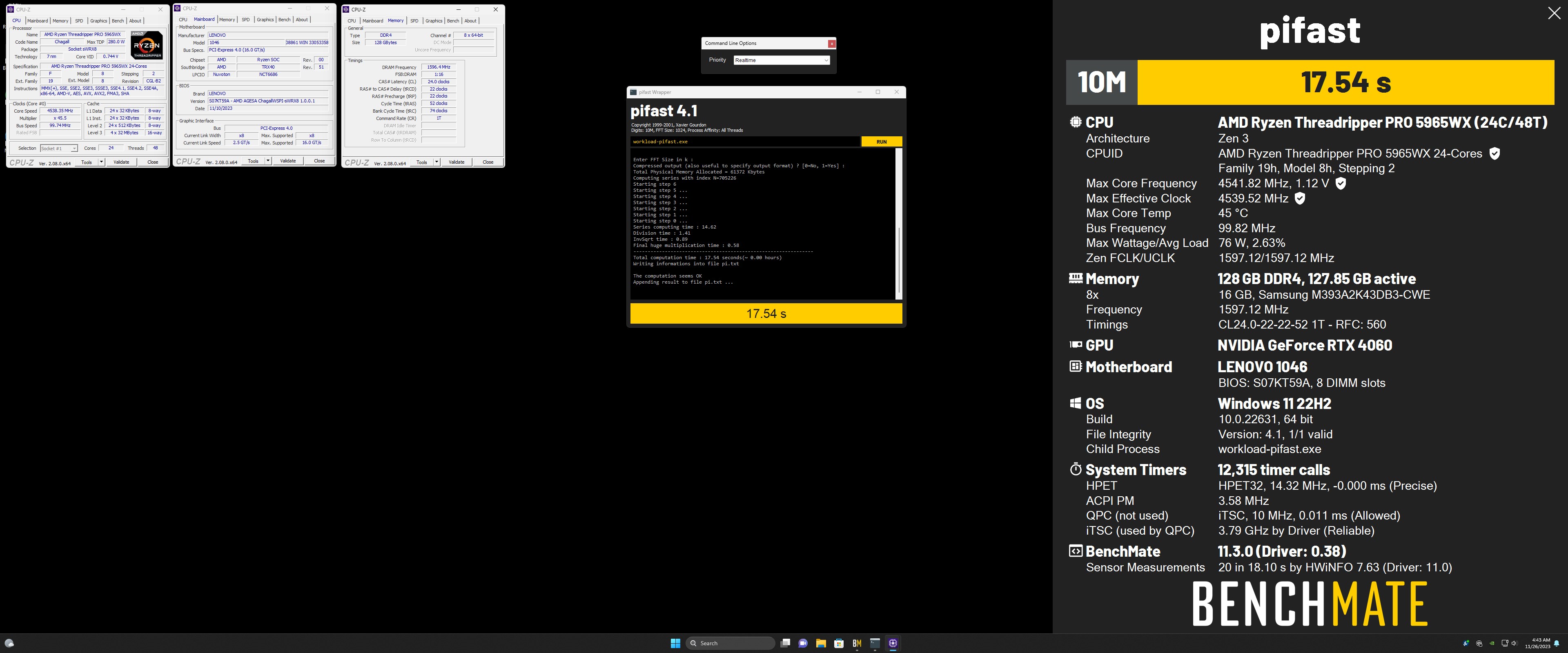Open Microsoft Store from taskbar

(x=839, y=643)
